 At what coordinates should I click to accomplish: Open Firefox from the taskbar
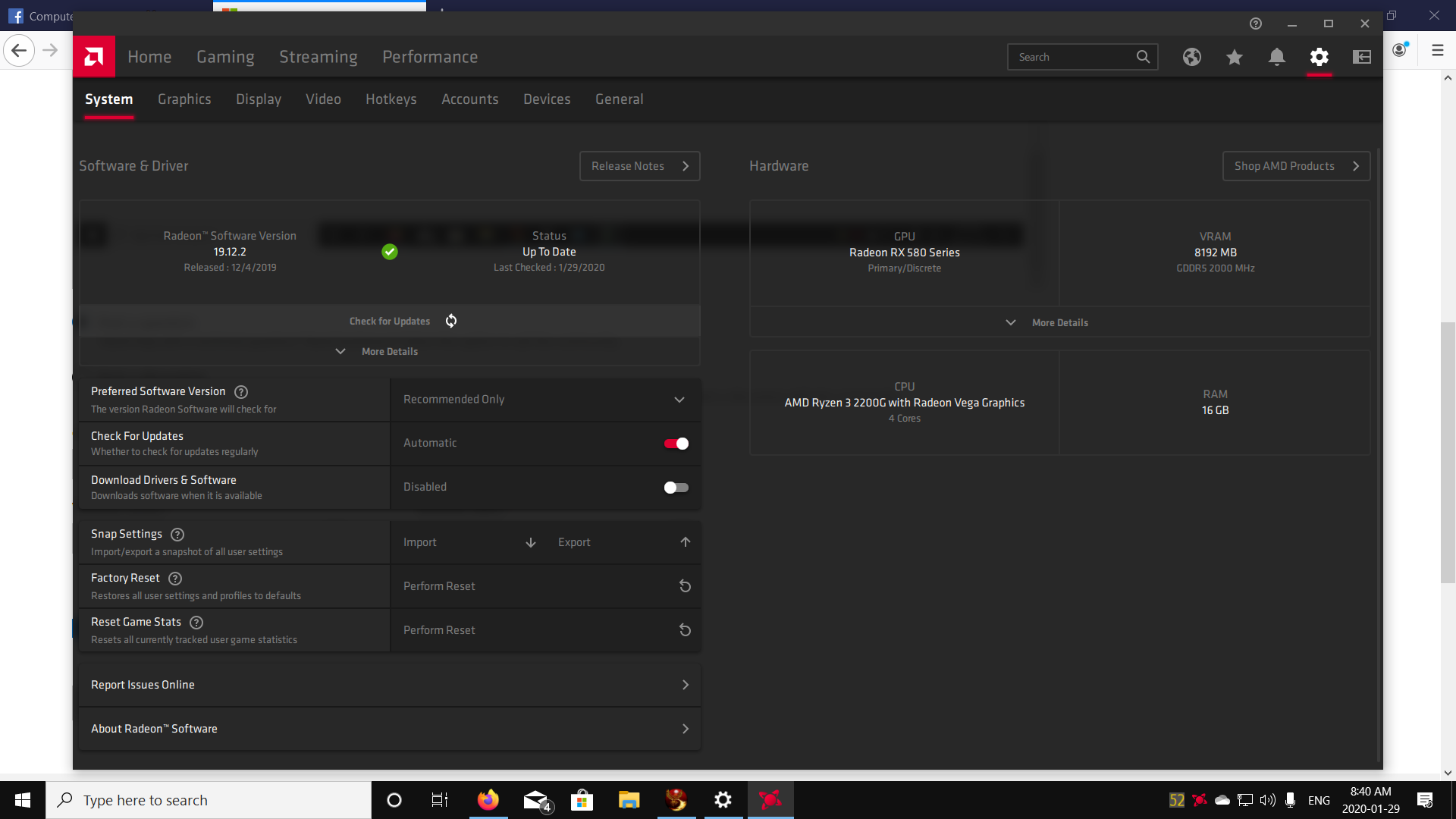click(x=488, y=800)
